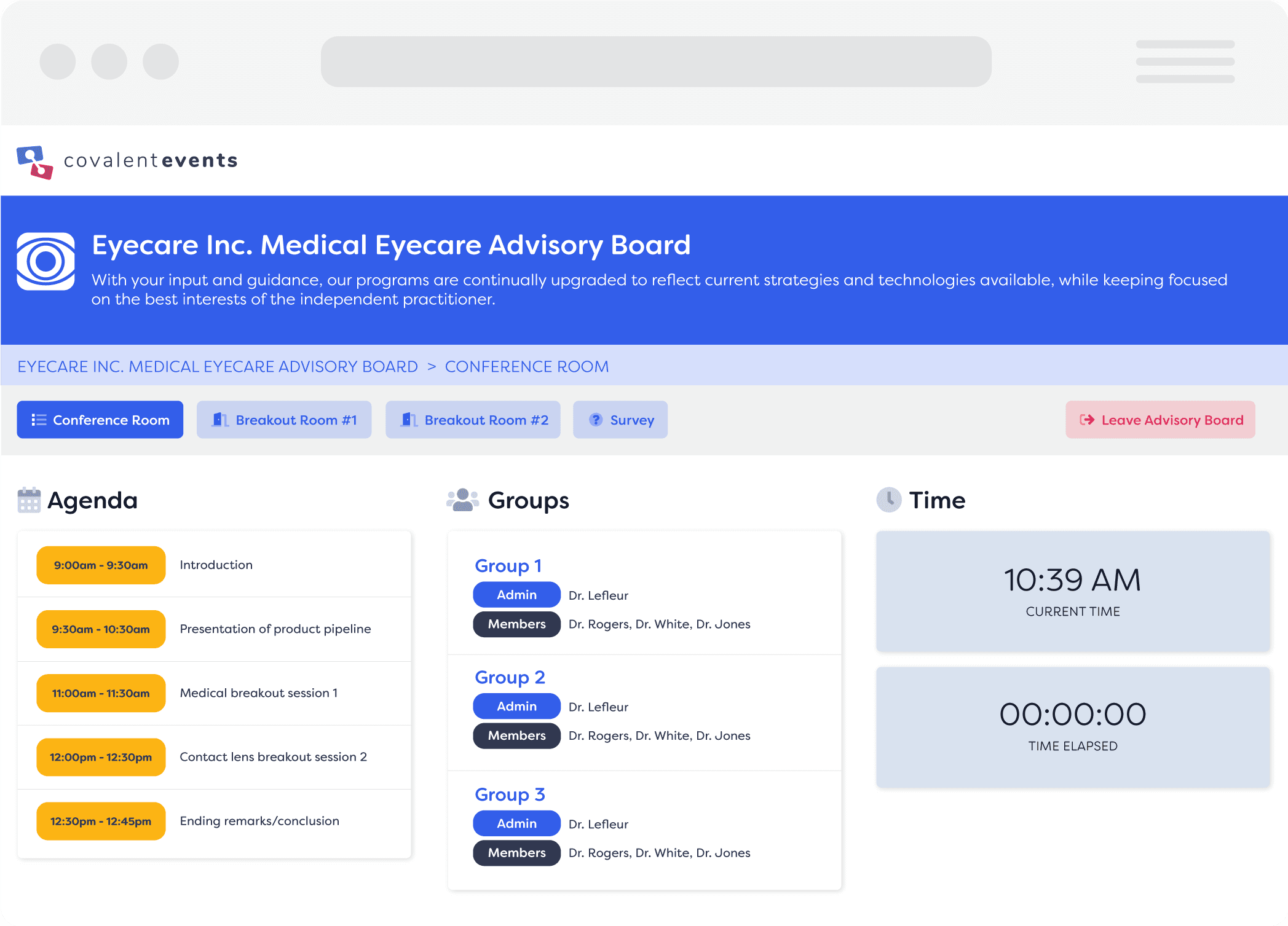The image size is (1288, 926).
Task: Click the third browser window circle button
Action: tap(161, 61)
